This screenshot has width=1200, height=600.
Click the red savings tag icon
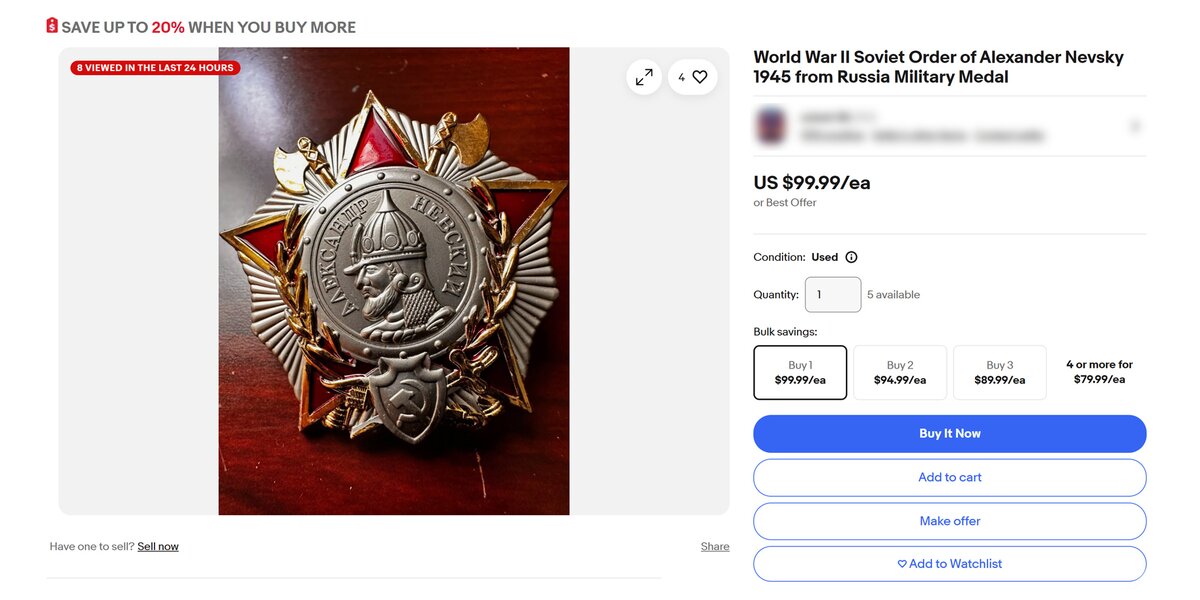tap(52, 26)
